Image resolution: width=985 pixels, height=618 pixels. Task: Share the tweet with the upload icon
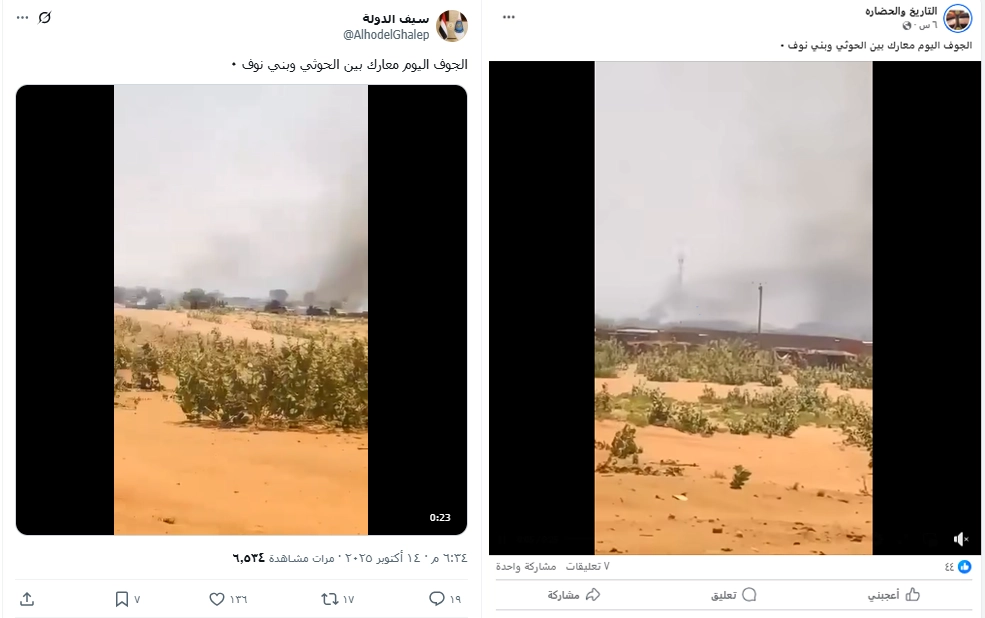click(27, 599)
